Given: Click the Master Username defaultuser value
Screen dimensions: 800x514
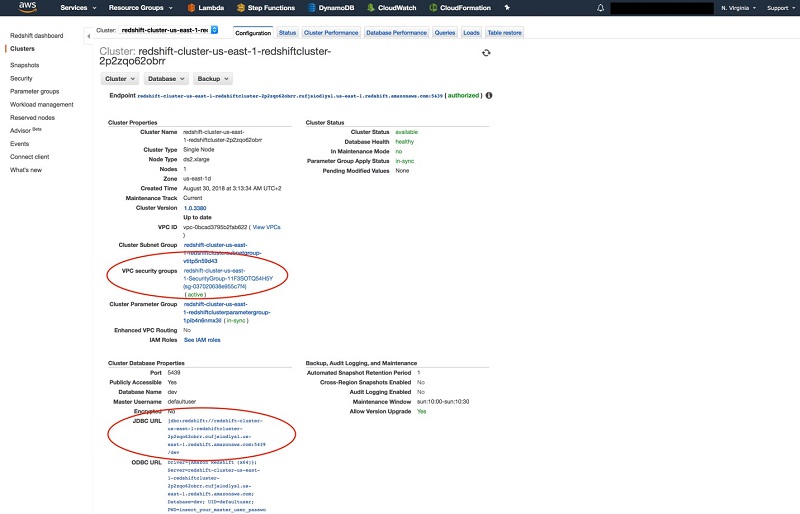Looking at the screenshot, I should (x=182, y=402).
